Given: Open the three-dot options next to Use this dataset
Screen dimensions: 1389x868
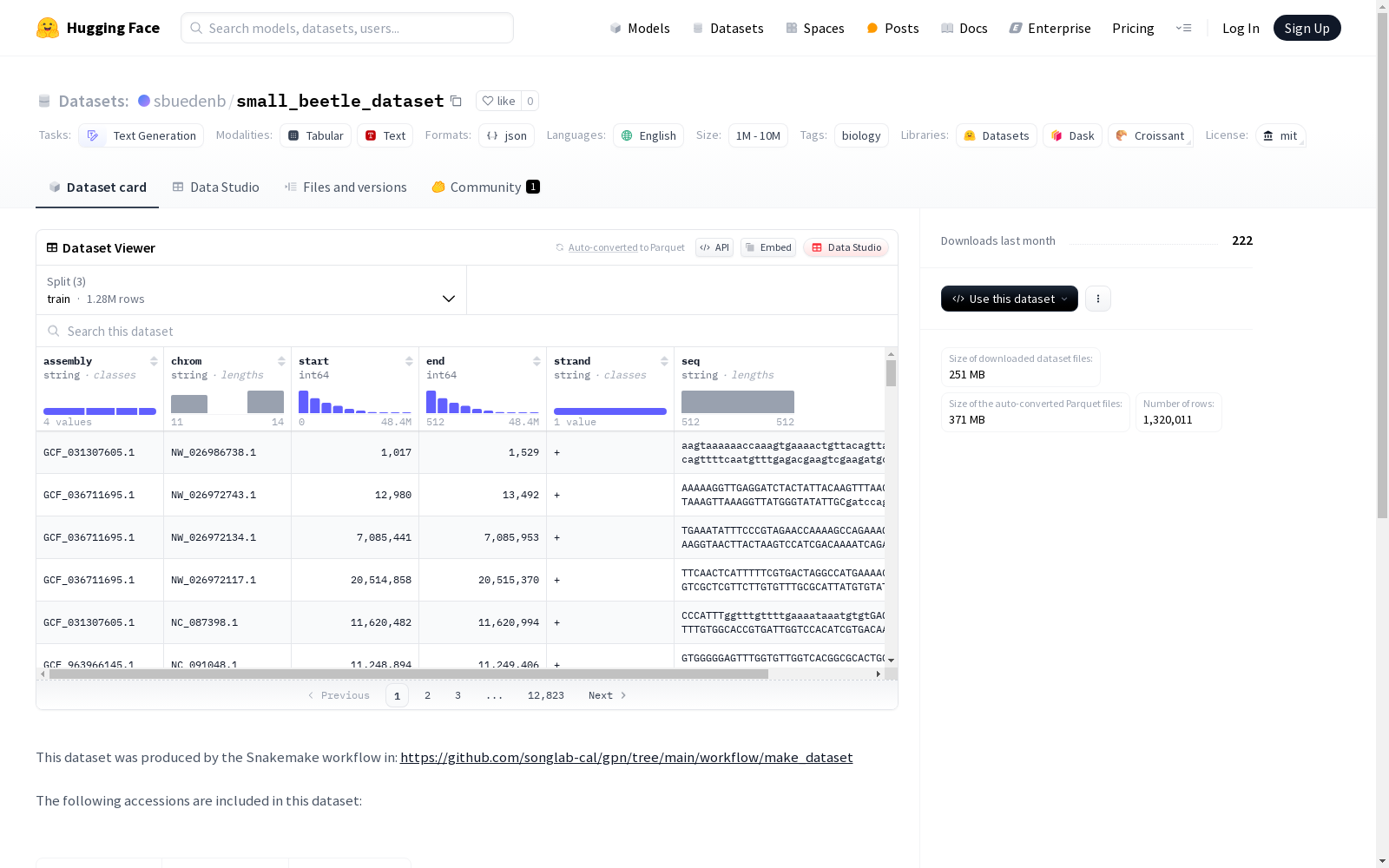Looking at the screenshot, I should point(1098,299).
